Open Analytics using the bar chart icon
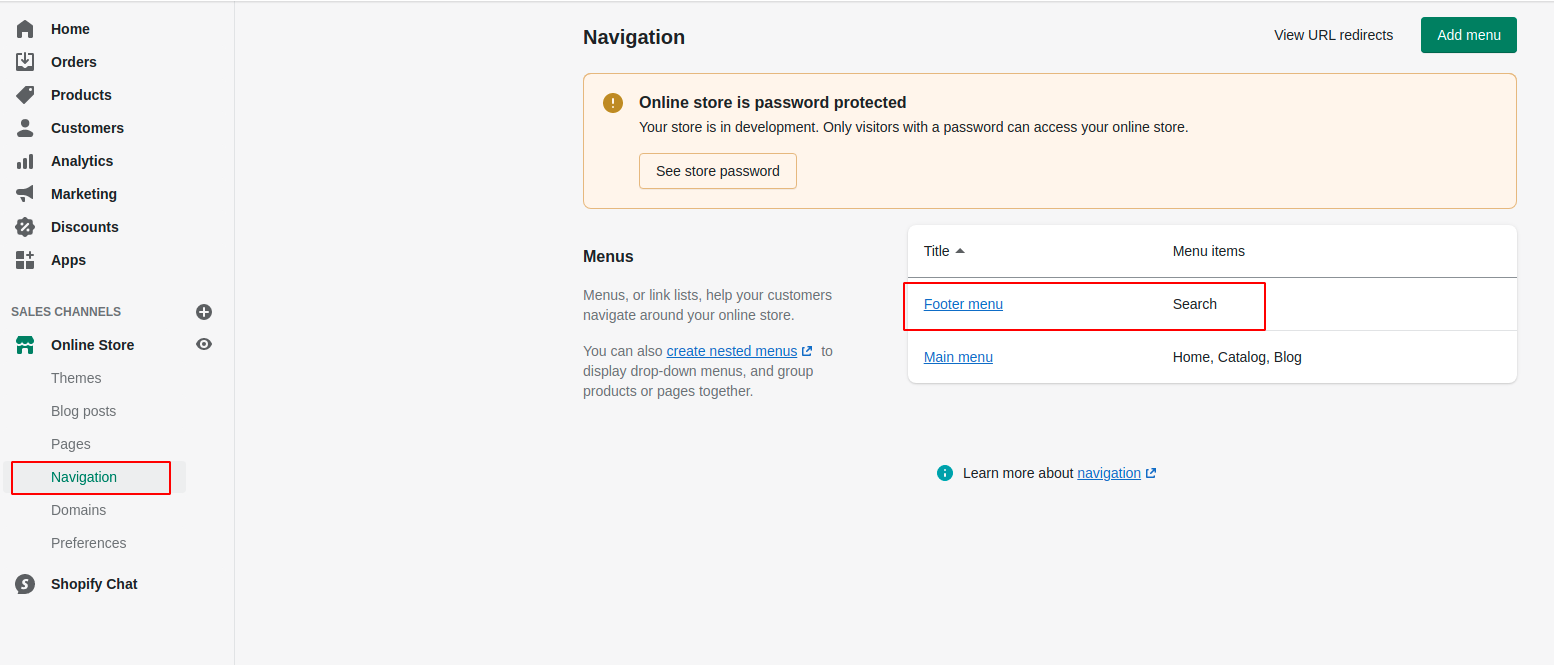This screenshot has width=1554, height=665. point(25,161)
